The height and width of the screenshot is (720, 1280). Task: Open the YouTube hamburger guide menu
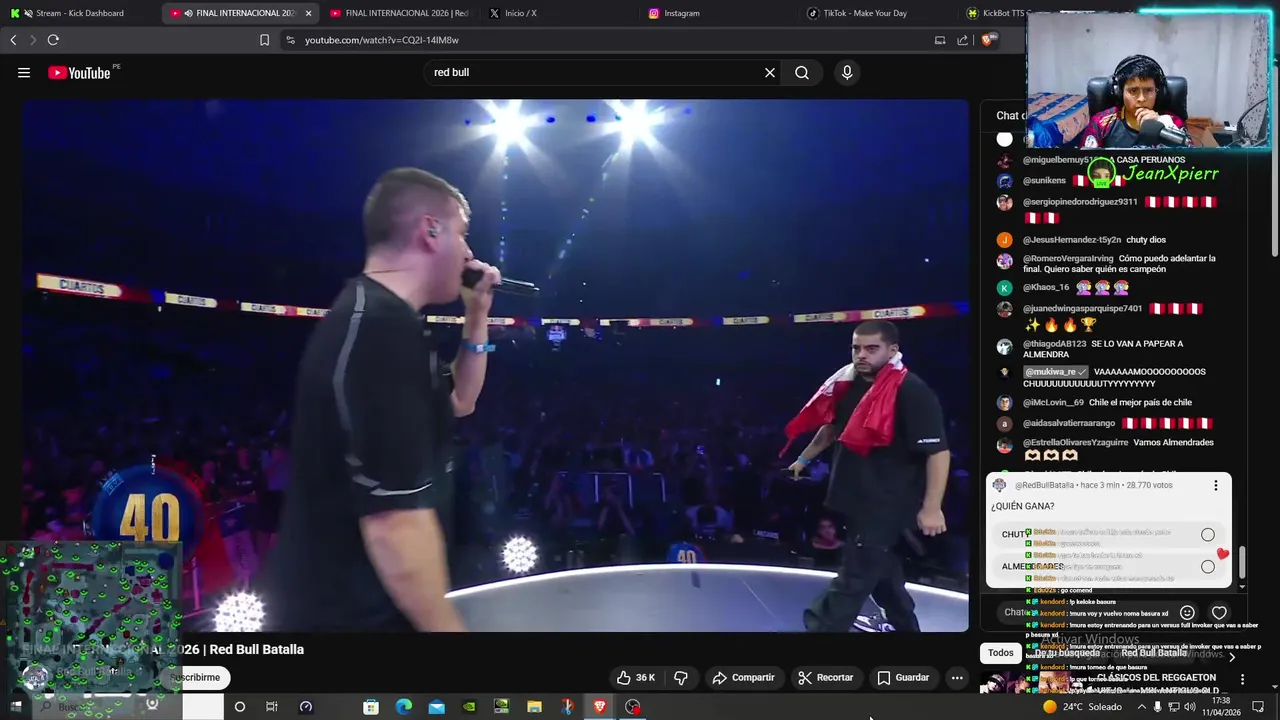pyautogui.click(x=24, y=72)
